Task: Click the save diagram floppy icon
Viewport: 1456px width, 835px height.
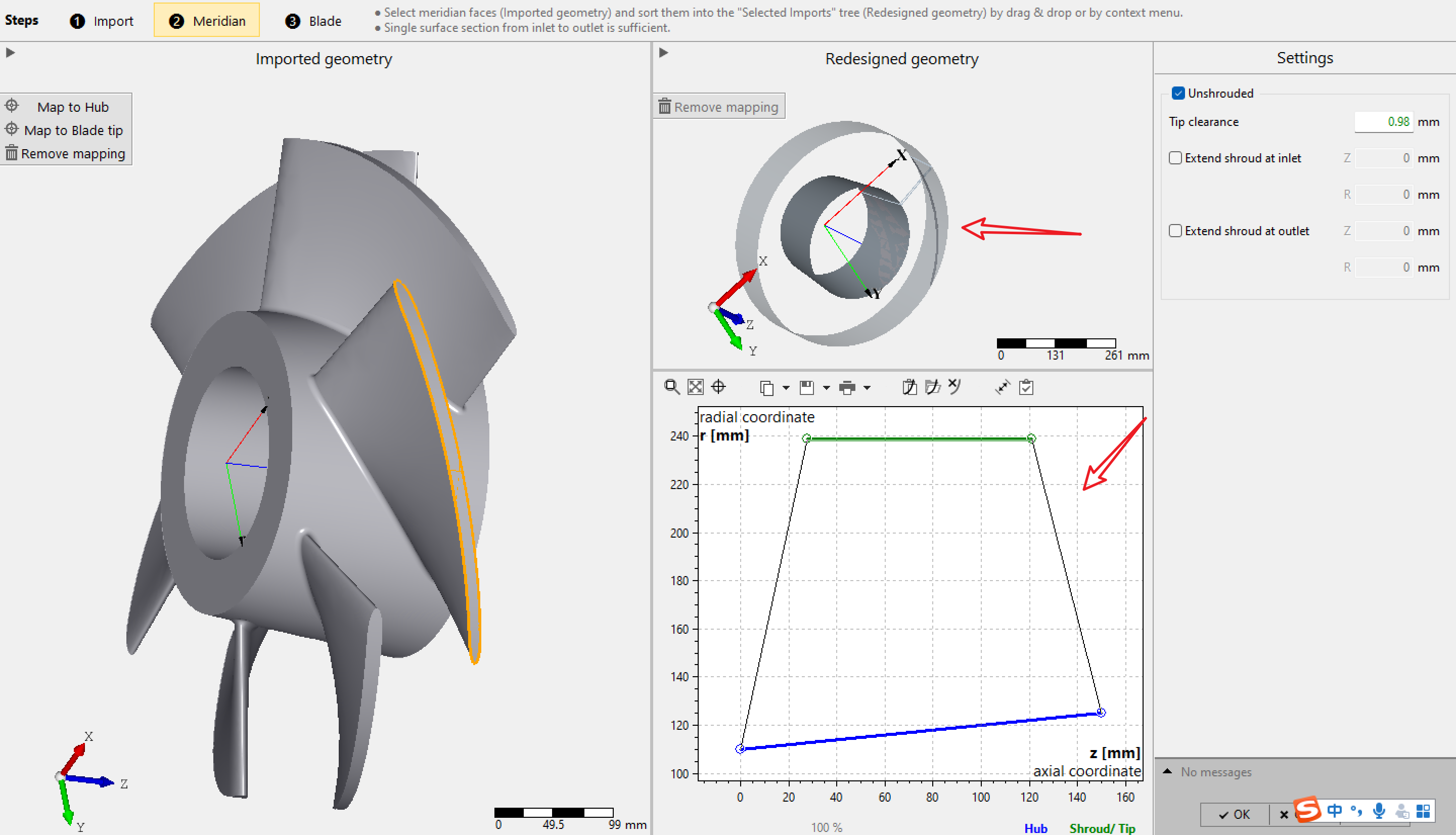Action: tap(806, 388)
